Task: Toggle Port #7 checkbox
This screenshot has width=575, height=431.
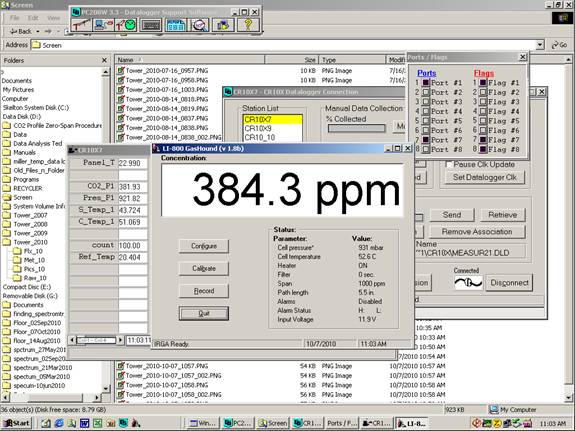Action: (x=426, y=140)
